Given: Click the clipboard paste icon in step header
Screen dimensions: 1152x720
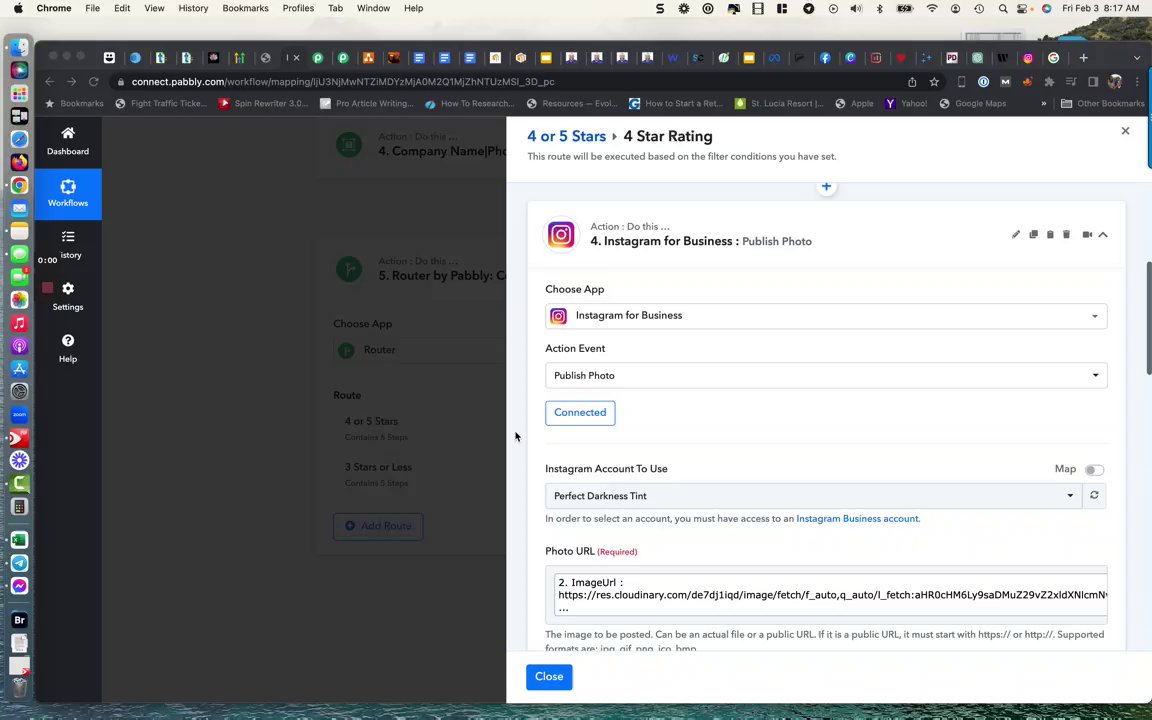Looking at the screenshot, I should 1050,234.
